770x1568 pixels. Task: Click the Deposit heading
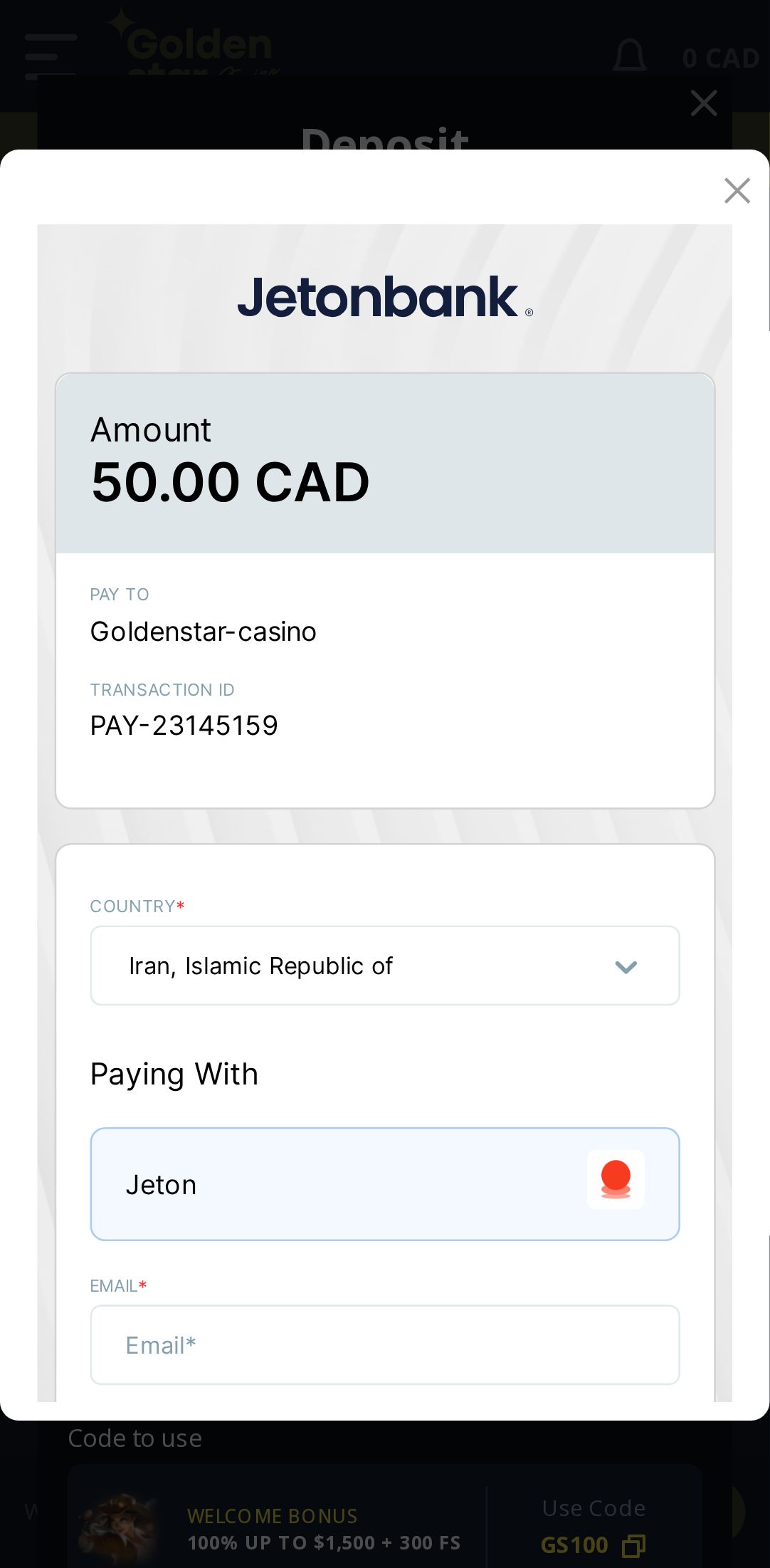(384, 137)
